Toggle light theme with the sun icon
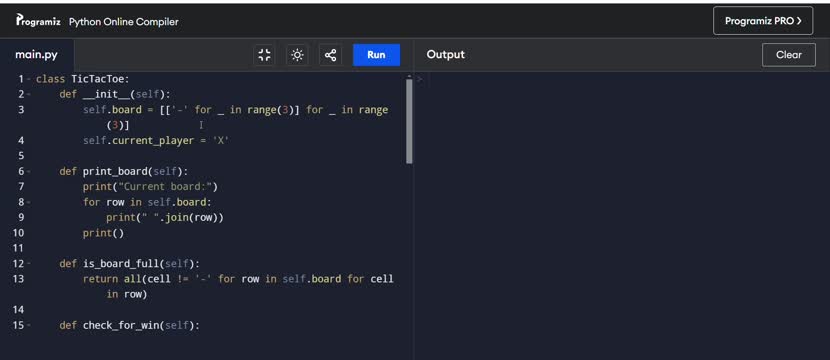 (297, 55)
